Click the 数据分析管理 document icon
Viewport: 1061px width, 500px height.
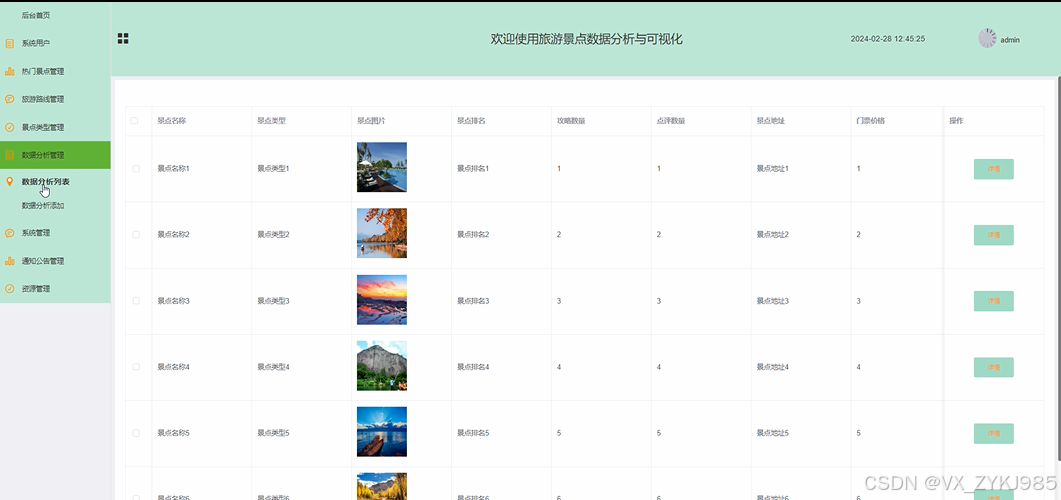coord(9,155)
